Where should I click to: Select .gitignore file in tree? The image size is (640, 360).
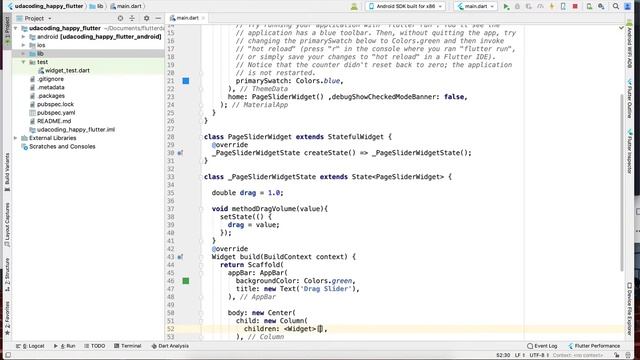click(50, 79)
